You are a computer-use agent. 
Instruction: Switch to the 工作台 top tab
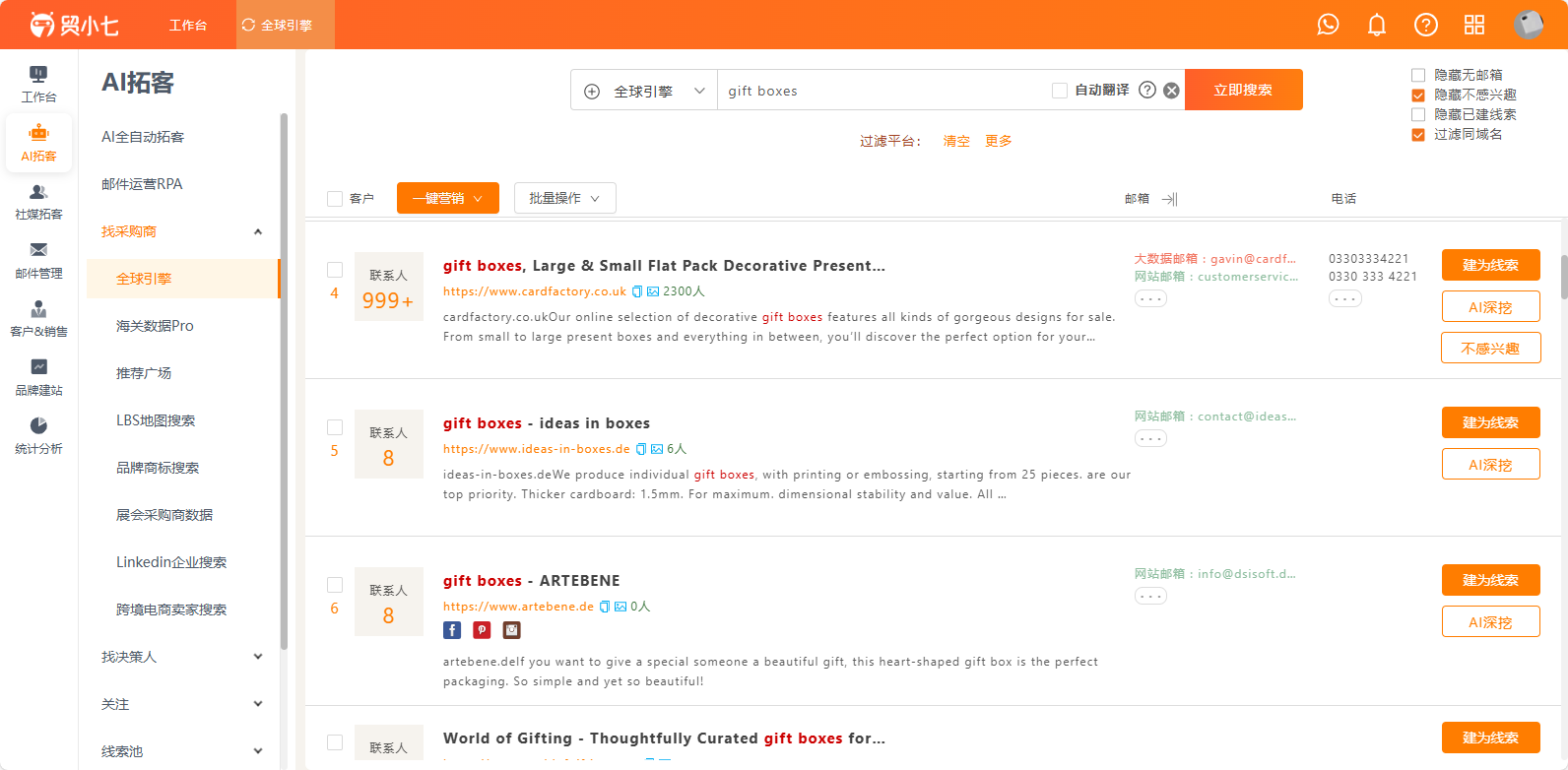(x=188, y=25)
